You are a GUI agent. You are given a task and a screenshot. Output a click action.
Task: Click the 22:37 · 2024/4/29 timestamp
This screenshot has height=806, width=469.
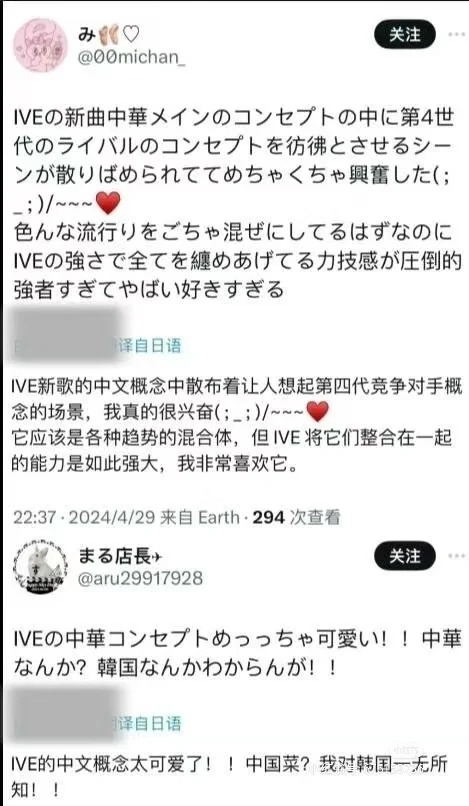[84, 517]
